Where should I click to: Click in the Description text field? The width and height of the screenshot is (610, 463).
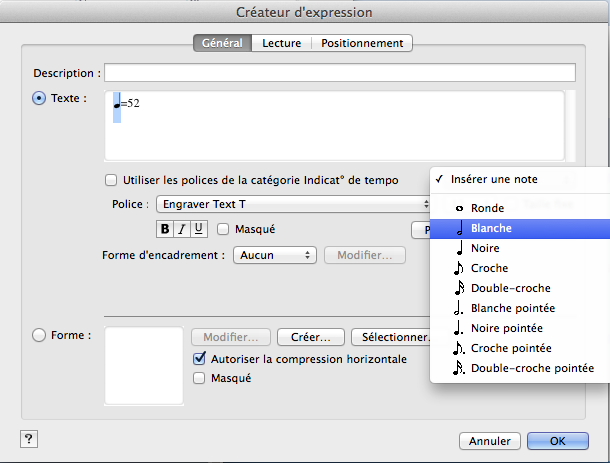339,73
